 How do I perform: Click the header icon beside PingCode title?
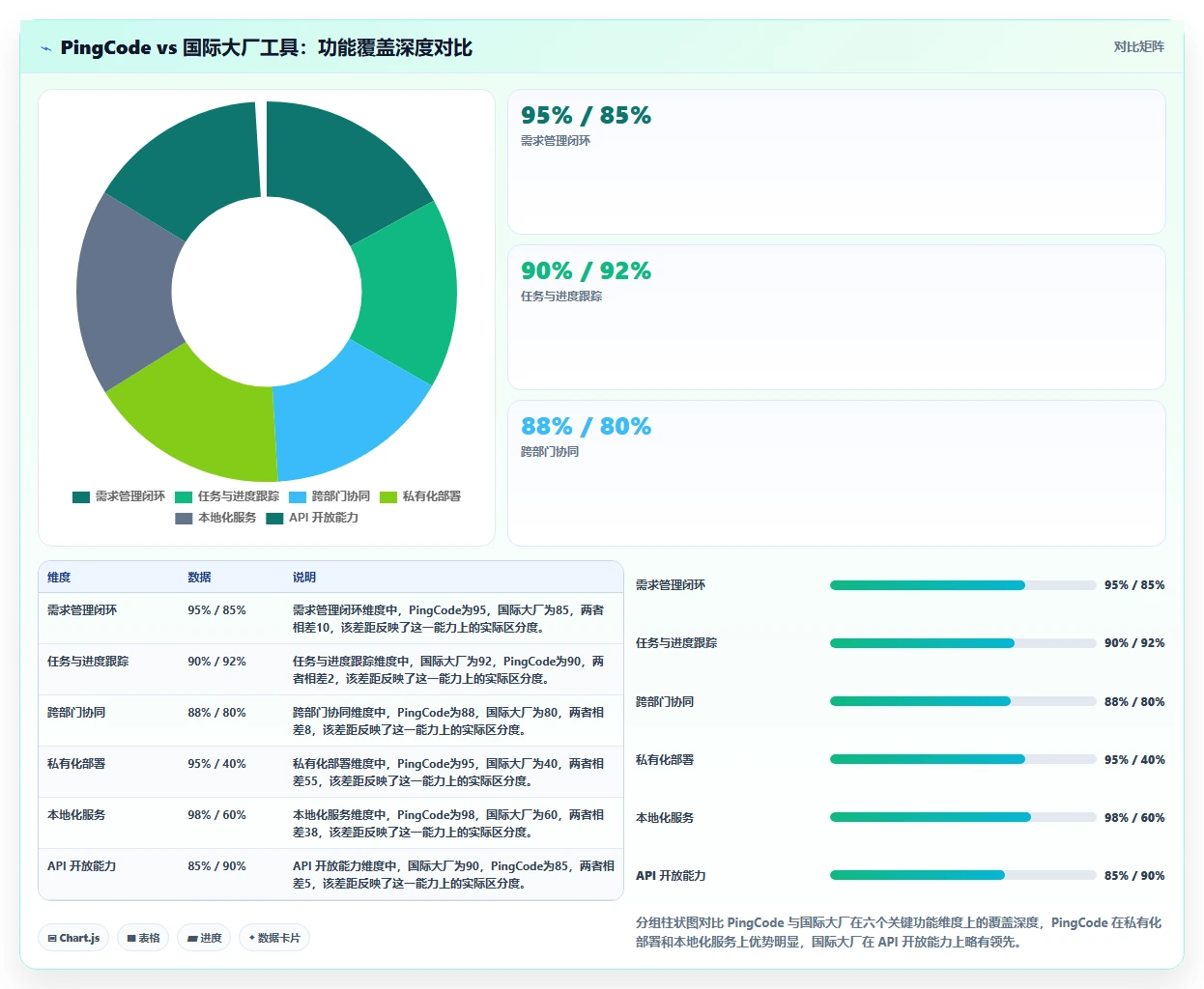pyautogui.click(x=45, y=48)
